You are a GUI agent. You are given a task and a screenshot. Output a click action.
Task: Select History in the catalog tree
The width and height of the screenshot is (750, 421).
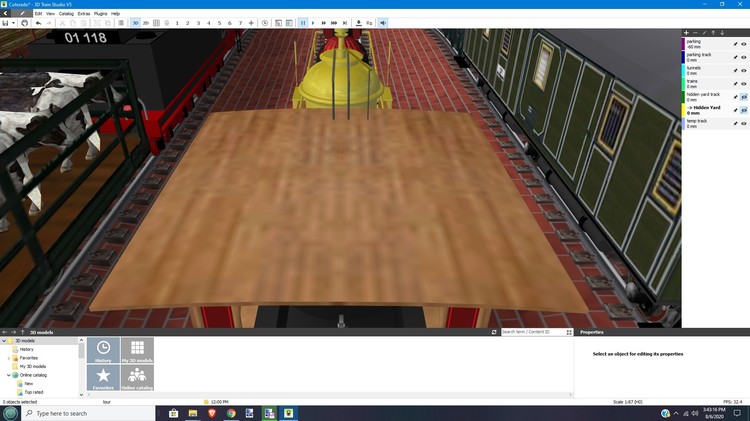[x=27, y=349]
